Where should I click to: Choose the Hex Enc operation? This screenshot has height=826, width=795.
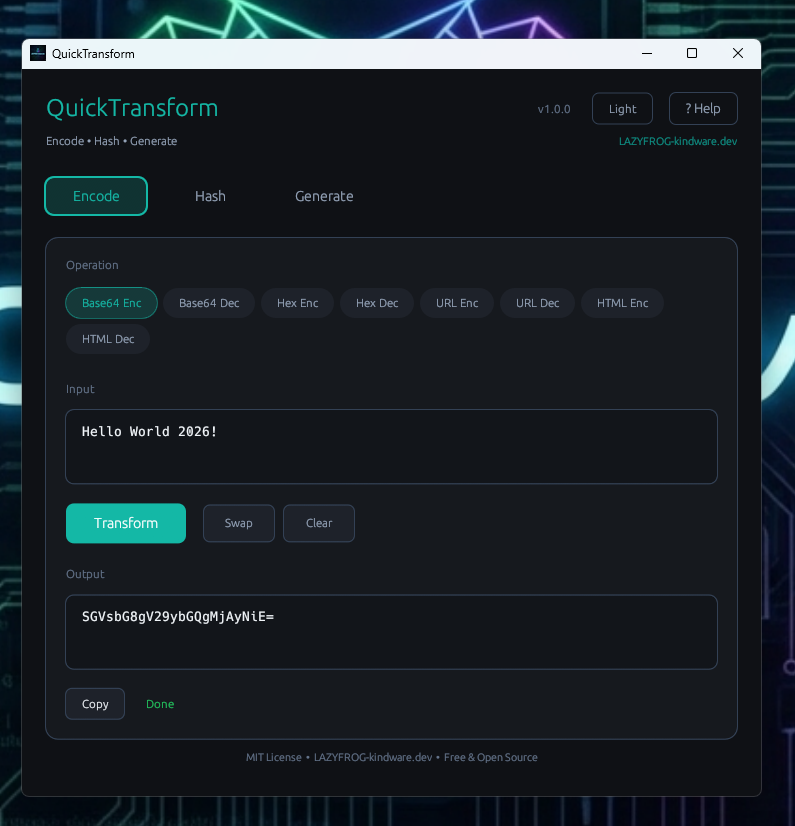(x=298, y=303)
